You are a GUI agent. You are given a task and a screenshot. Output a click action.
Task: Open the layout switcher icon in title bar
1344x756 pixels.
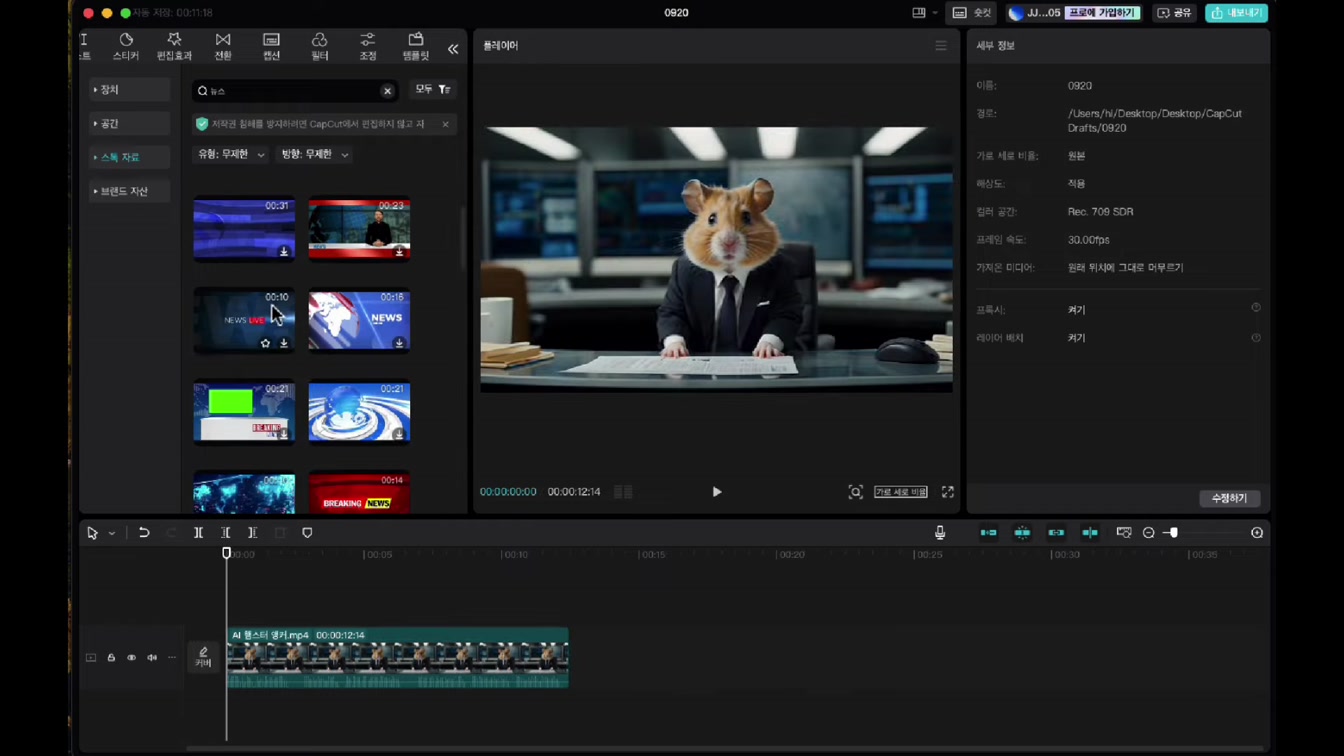(919, 13)
